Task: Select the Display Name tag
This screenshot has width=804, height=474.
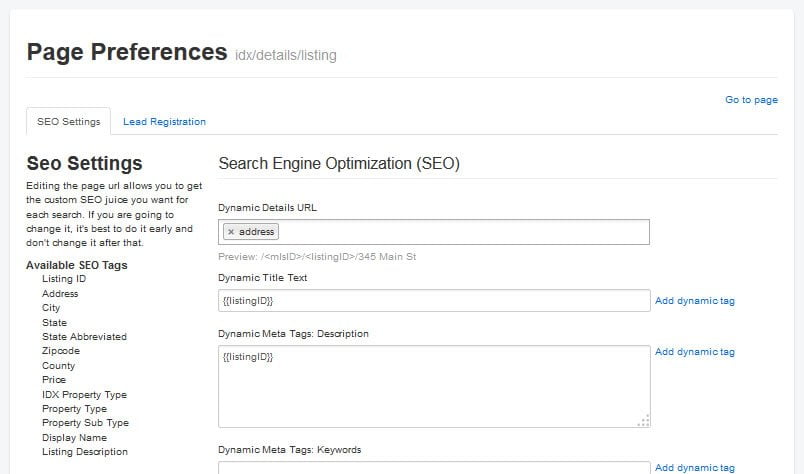Action: [x=74, y=438]
